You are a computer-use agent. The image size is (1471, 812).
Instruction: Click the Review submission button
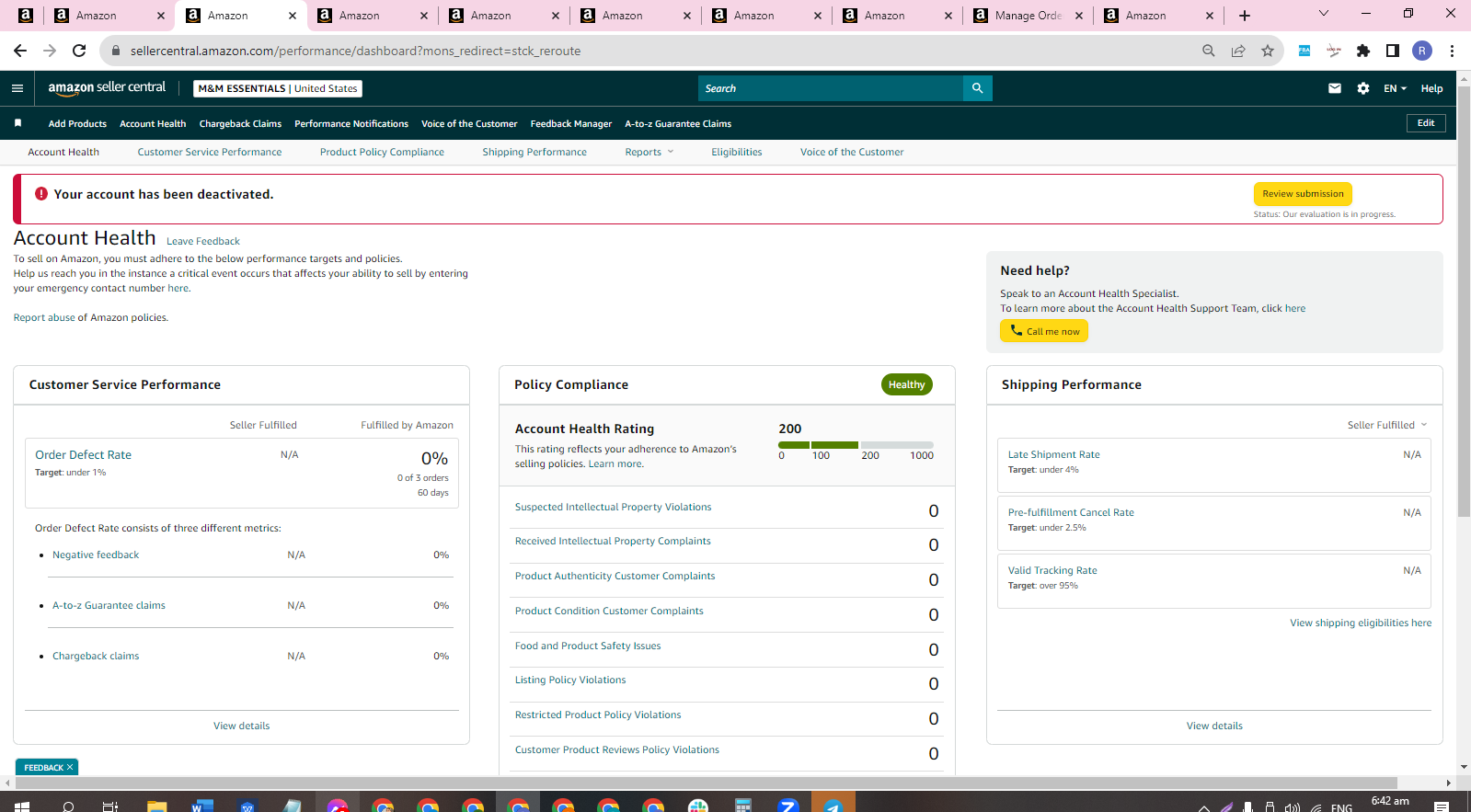point(1303,194)
